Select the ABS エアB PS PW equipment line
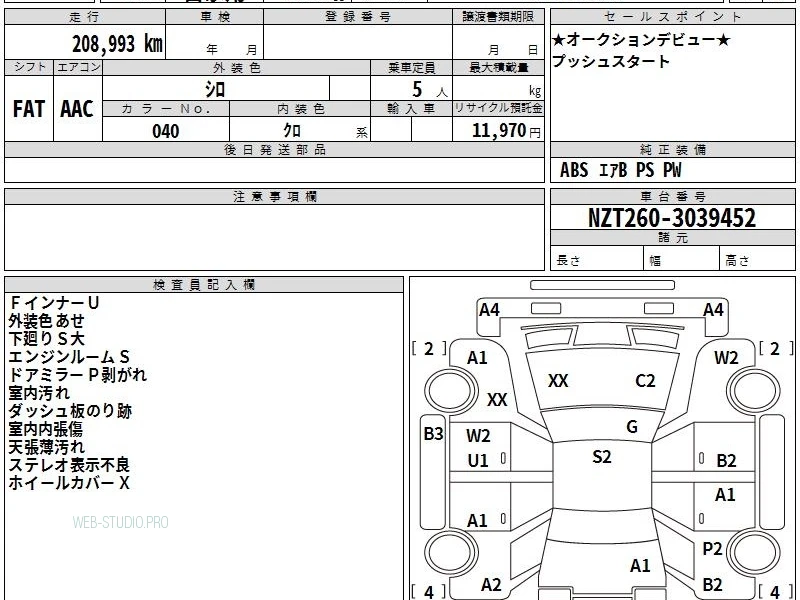This screenshot has height=600, width=800. (x=620, y=170)
